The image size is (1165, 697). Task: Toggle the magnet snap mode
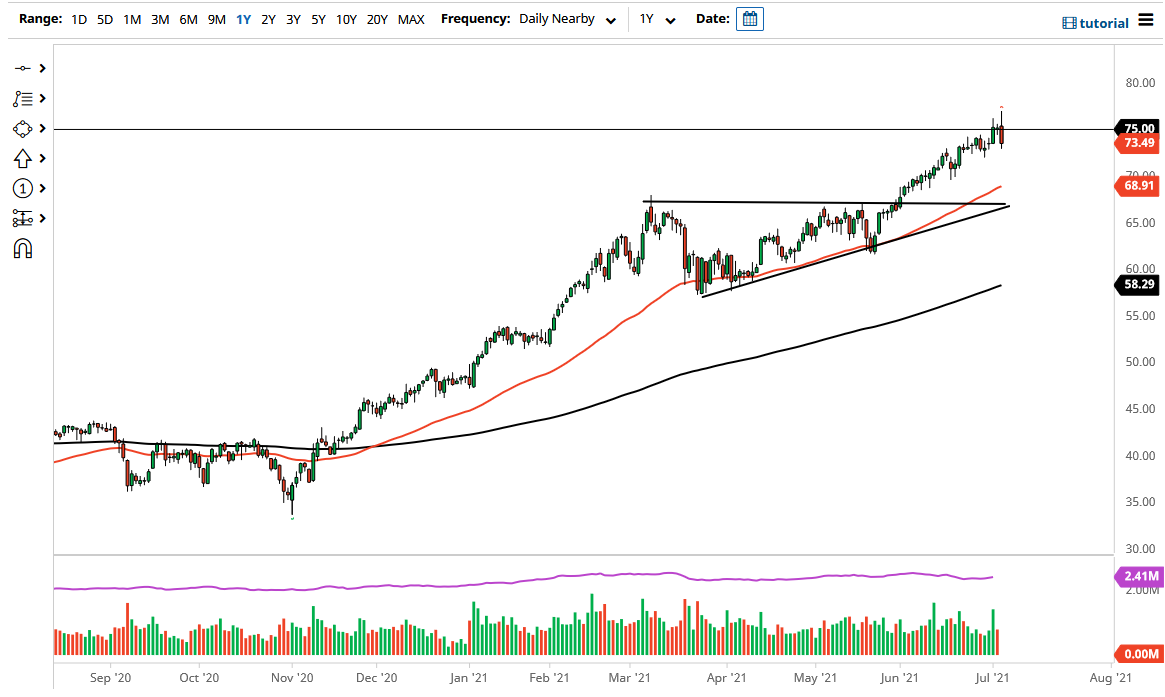tap(22, 248)
